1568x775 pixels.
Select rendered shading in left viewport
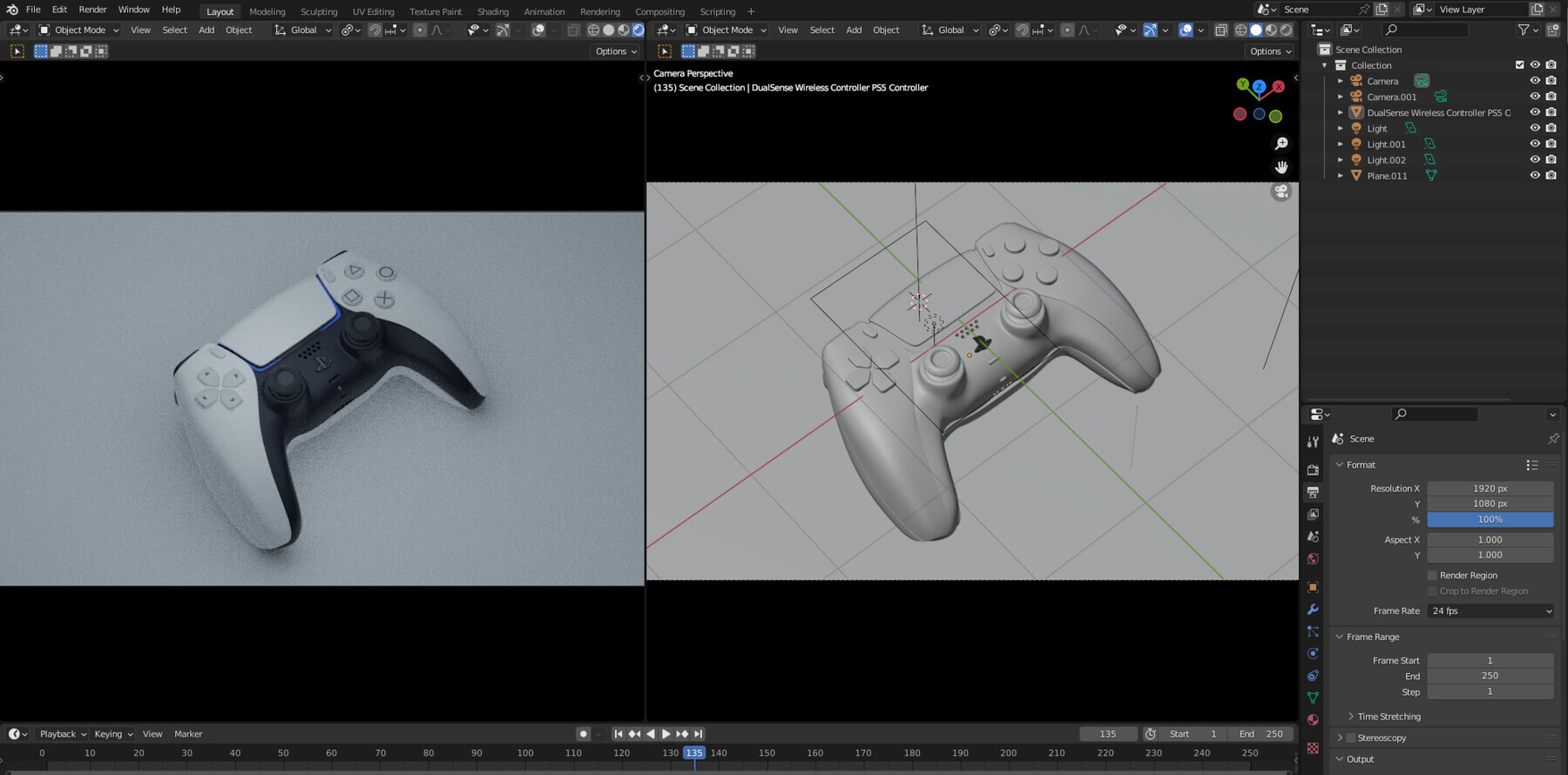(x=638, y=30)
